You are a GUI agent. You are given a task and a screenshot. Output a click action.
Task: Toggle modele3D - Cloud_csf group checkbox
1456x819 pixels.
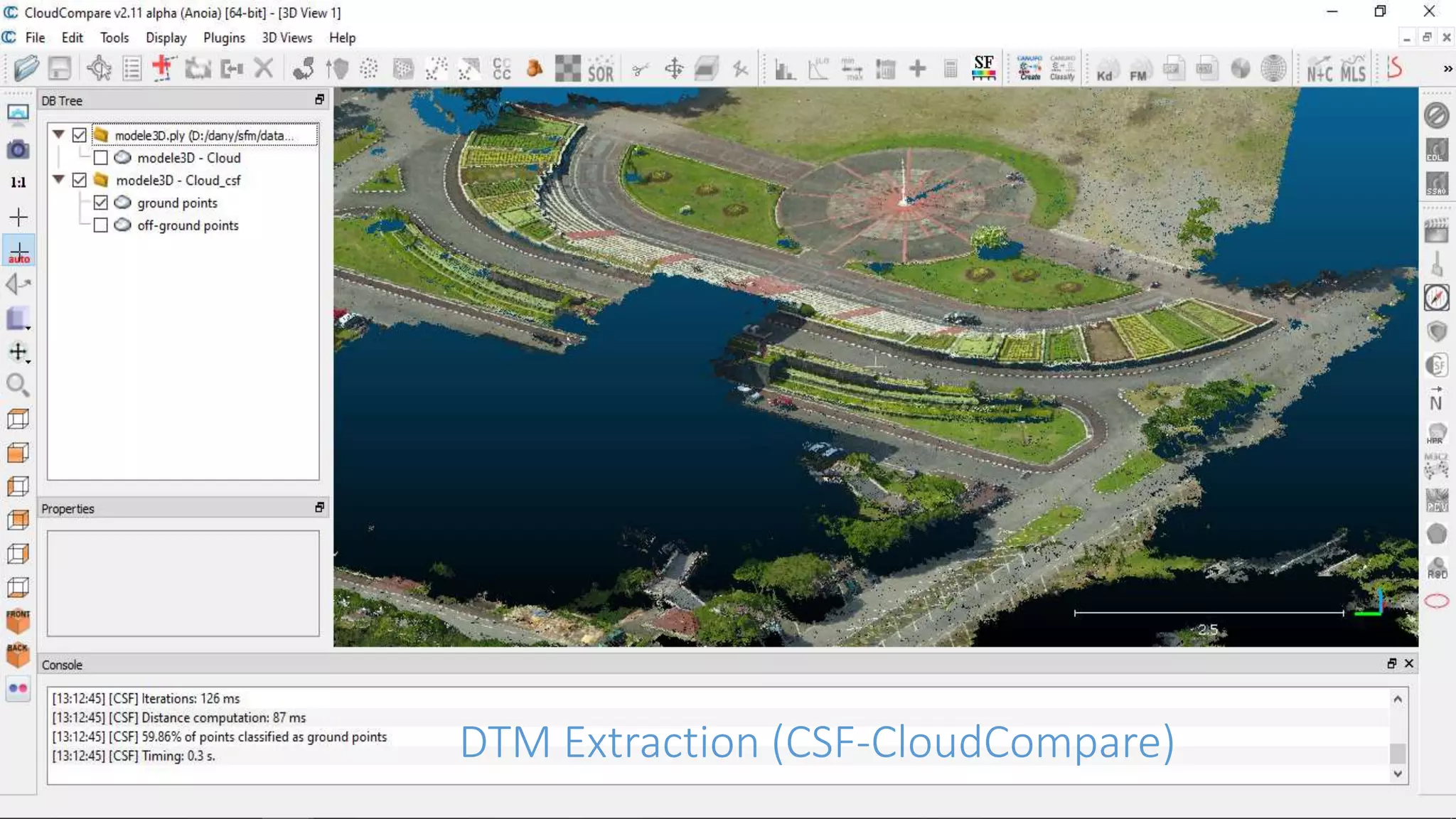click(x=80, y=181)
